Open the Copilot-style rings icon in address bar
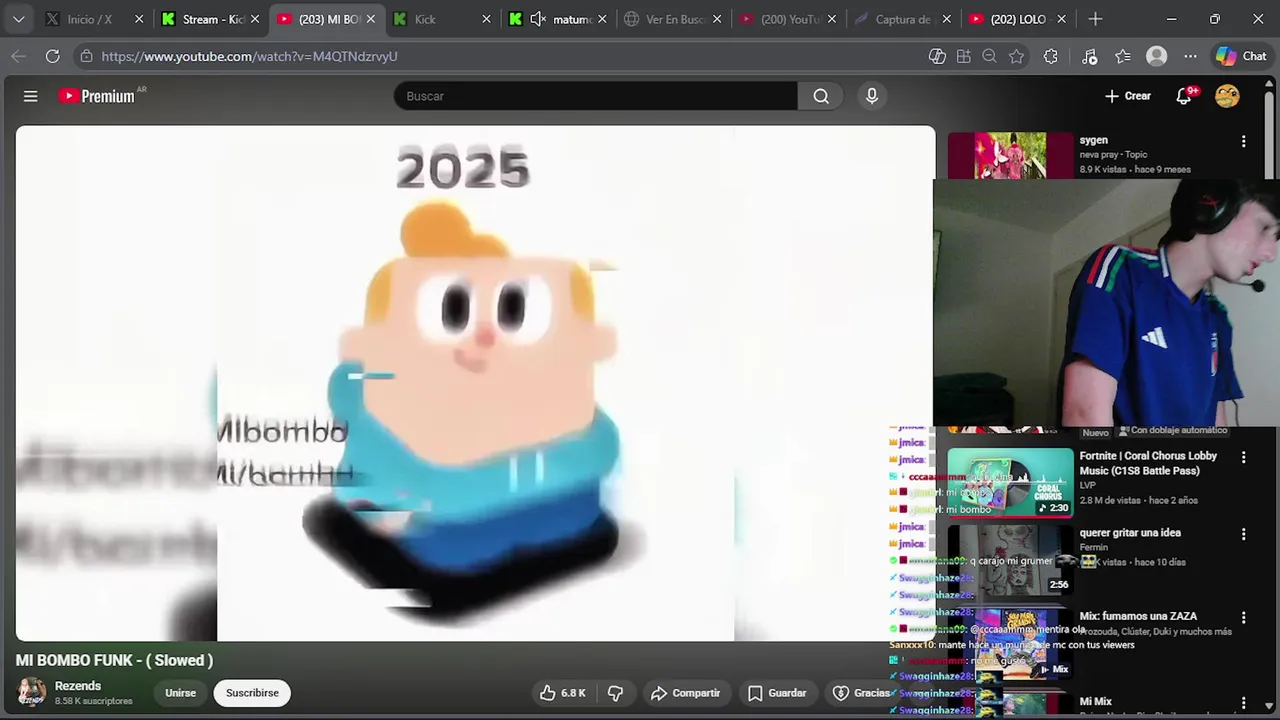The width and height of the screenshot is (1280, 720). tap(937, 56)
